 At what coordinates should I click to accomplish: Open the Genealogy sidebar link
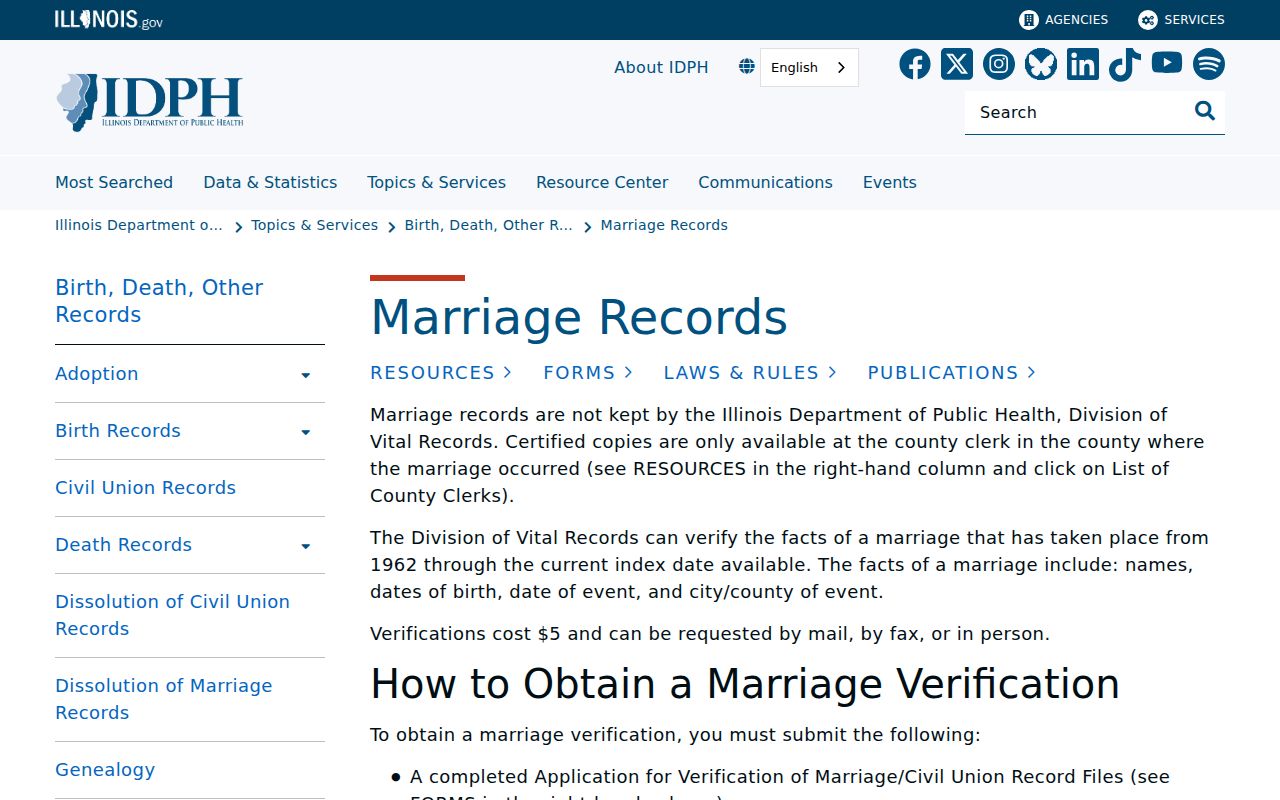click(105, 770)
